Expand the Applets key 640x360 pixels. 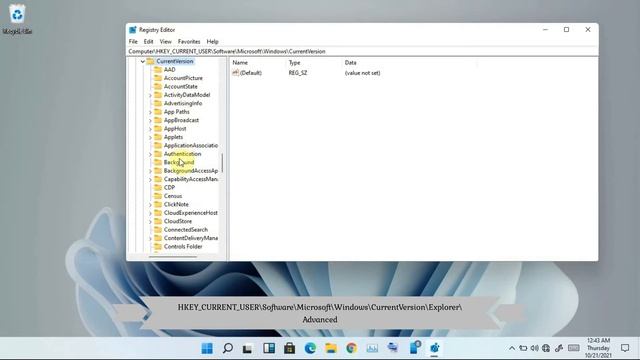[x=150, y=137]
